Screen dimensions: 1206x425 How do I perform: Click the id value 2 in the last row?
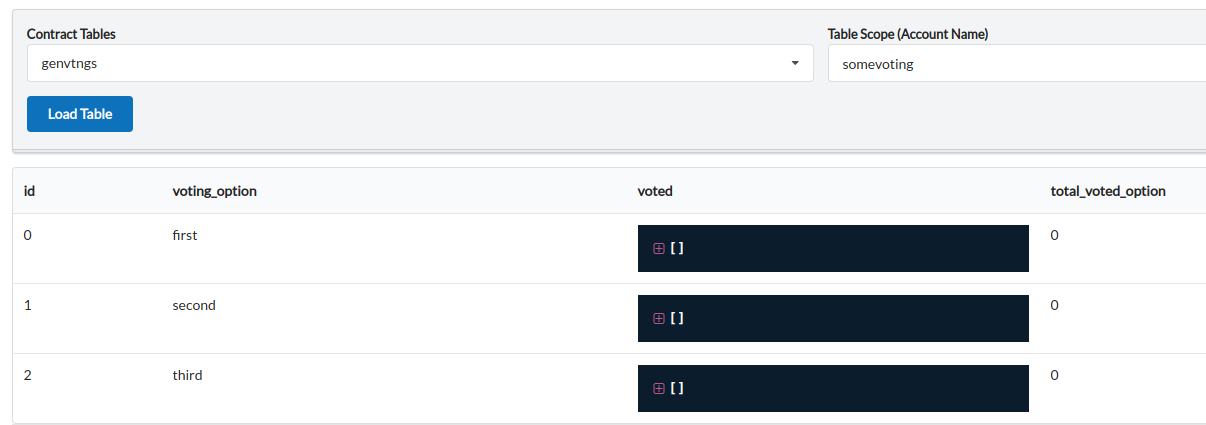[x=28, y=375]
